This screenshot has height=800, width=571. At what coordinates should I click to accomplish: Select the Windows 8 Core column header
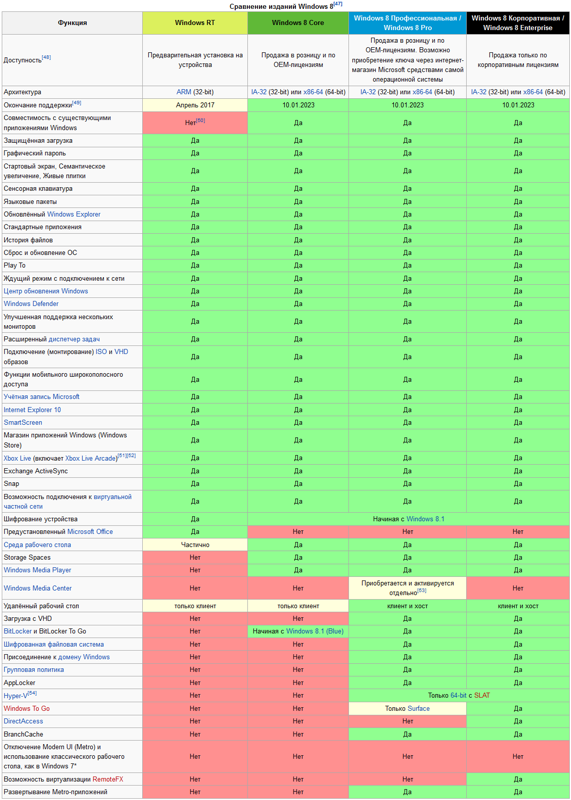pos(298,23)
